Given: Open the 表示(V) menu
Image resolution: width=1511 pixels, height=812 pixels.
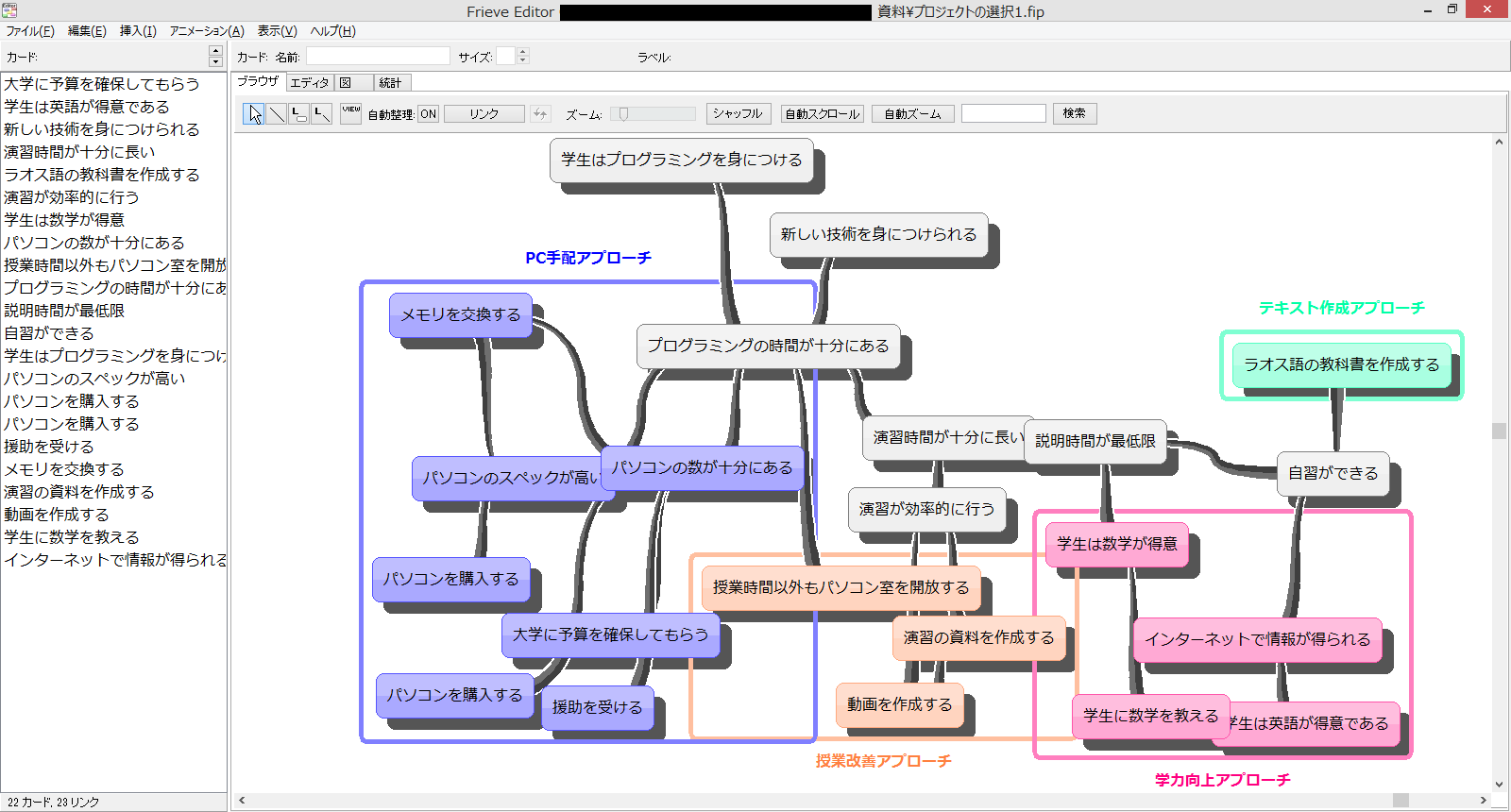Looking at the screenshot, I should 277,31.
